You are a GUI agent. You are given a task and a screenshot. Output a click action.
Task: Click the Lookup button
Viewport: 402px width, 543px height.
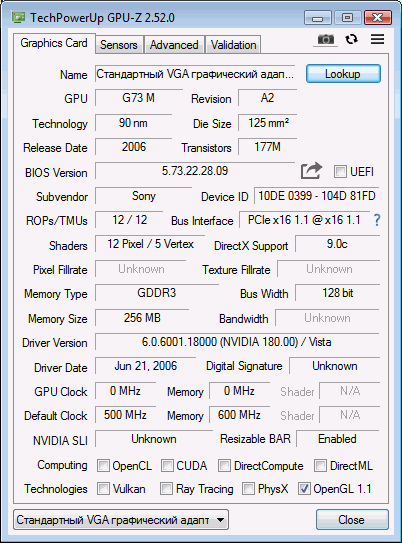point(343,74)
